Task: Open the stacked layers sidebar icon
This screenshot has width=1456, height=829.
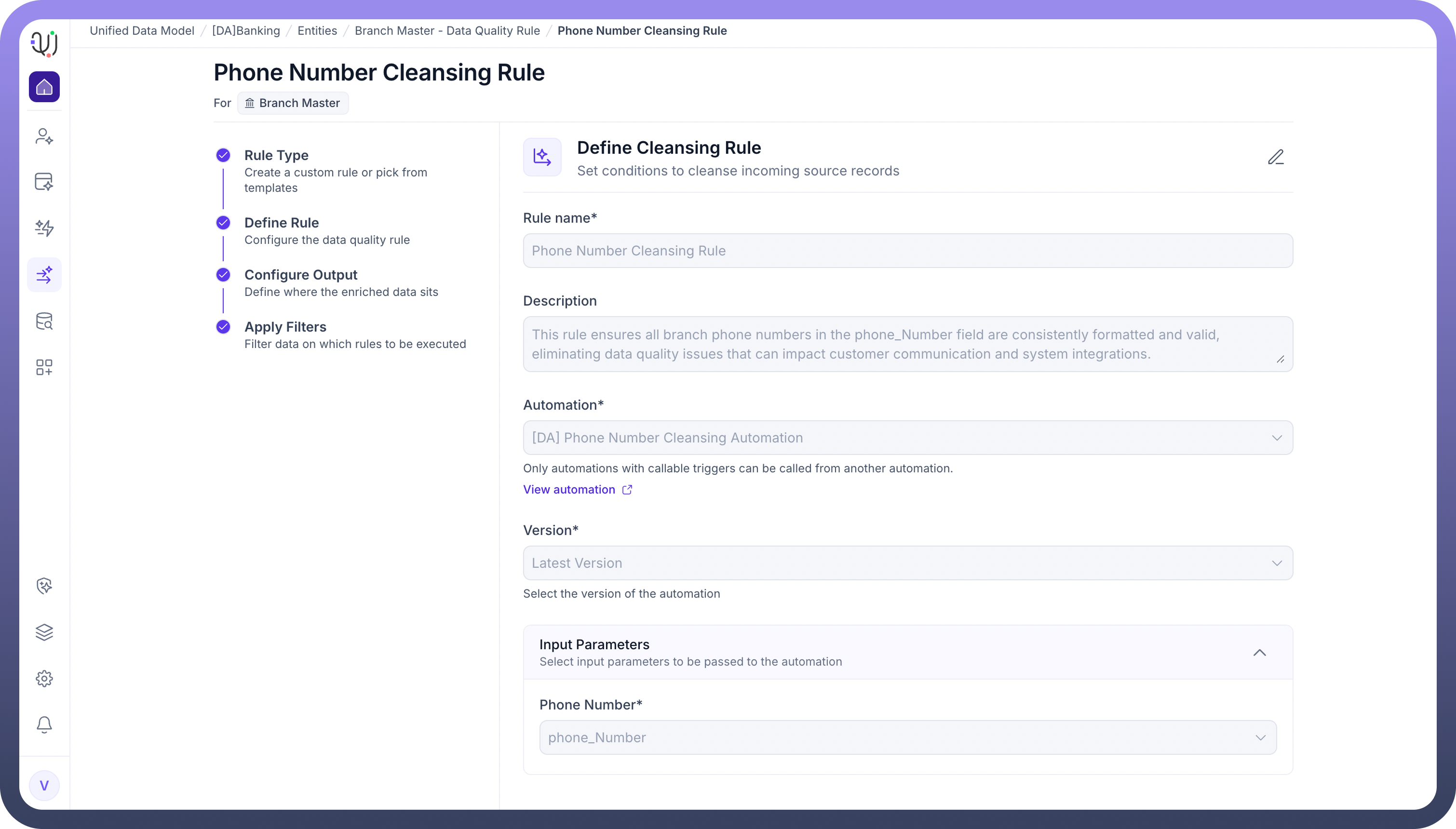Action: pos(44,632)
